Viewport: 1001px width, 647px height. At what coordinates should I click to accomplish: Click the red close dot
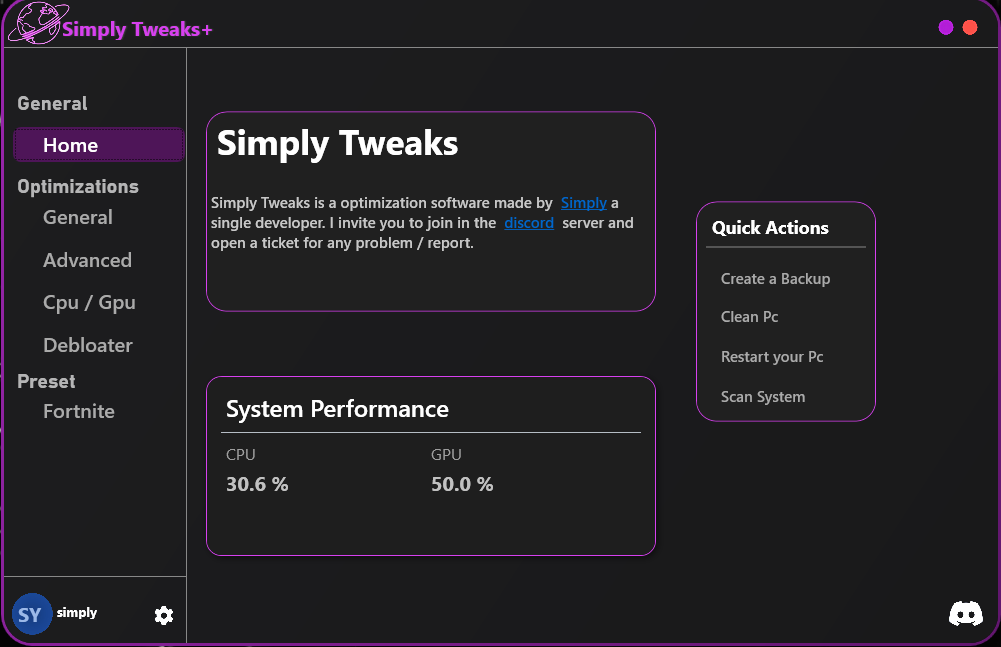point(970,28)
